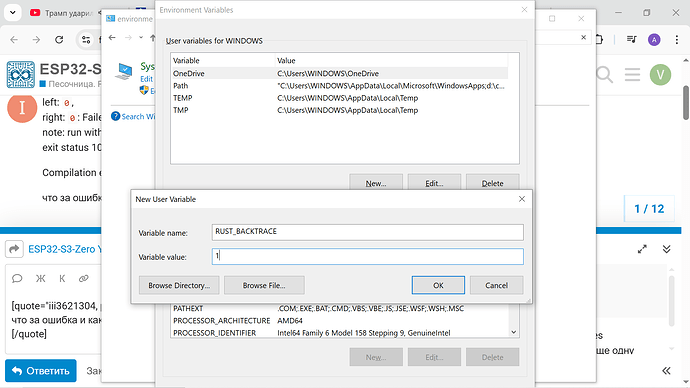Toggle italic К formatting in composer
This screenshot has width=690, height=388.
[62, 278]
